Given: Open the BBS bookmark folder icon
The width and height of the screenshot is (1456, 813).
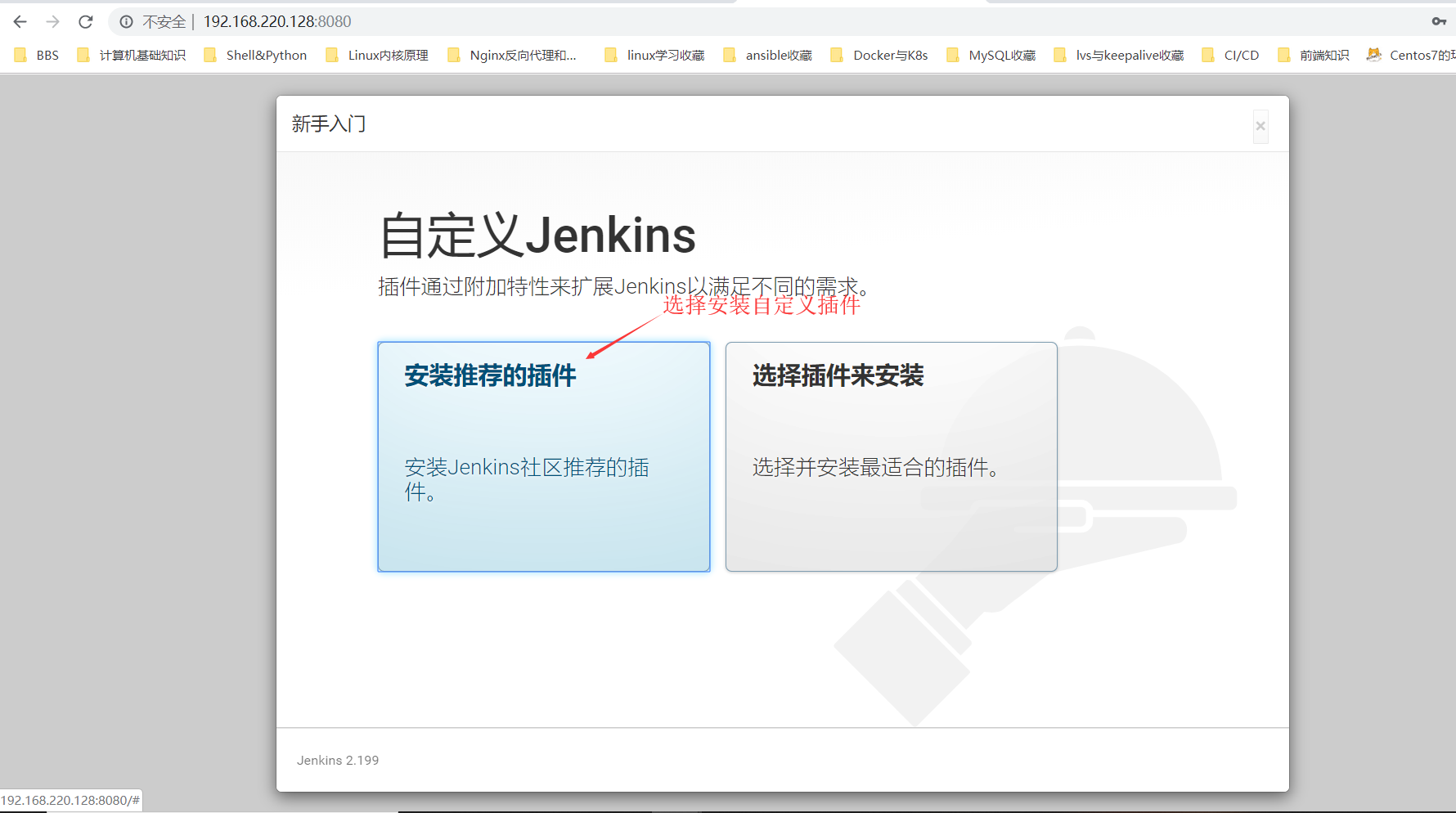Looking at the screenshot, I should click(20, 55).
